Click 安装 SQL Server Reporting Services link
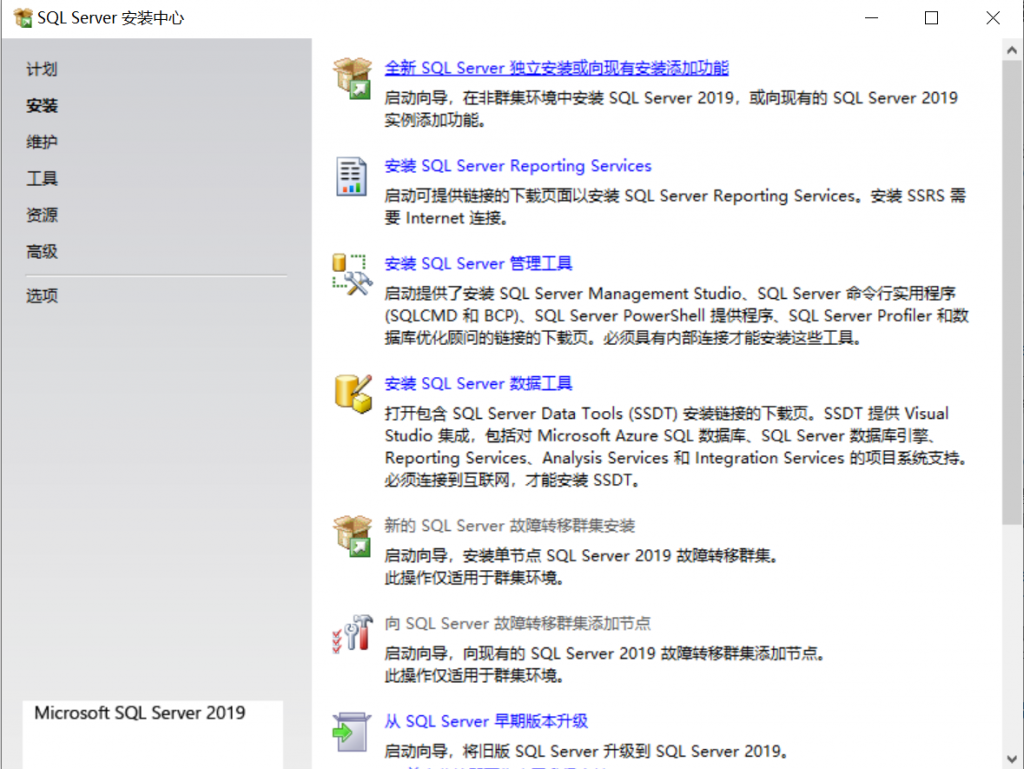 (518, 166)
